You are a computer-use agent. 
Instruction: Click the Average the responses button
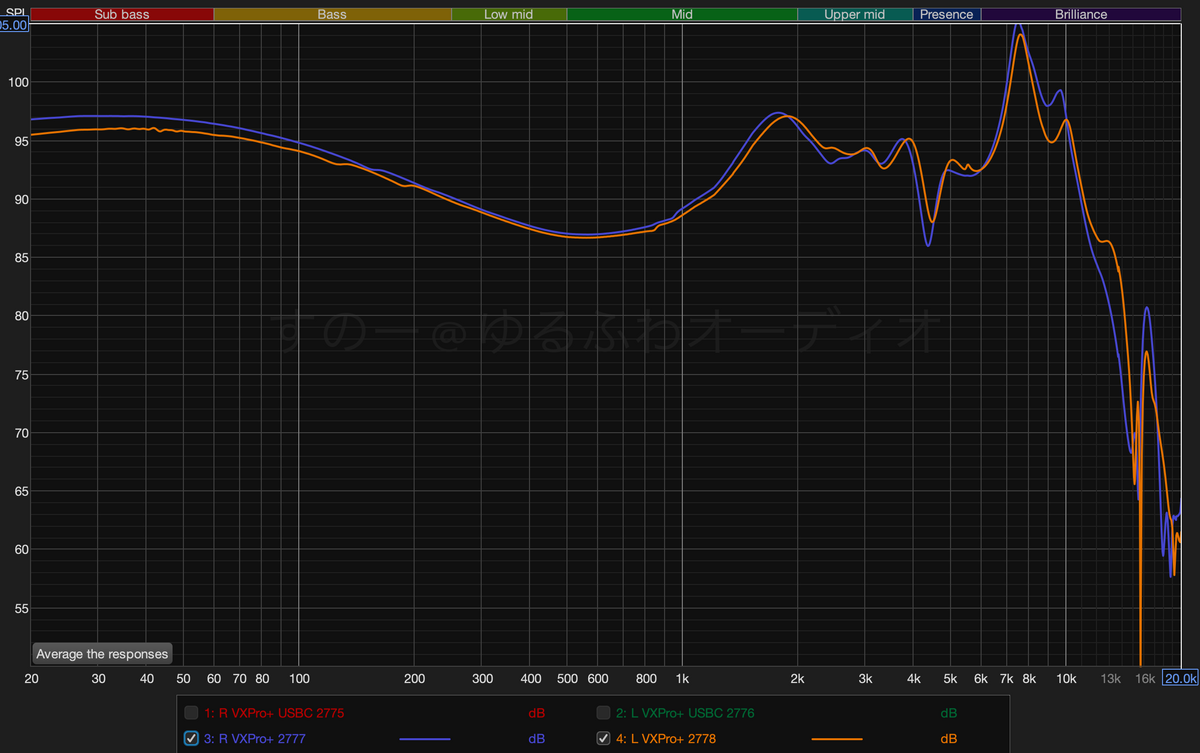click(x=102, y=654)
